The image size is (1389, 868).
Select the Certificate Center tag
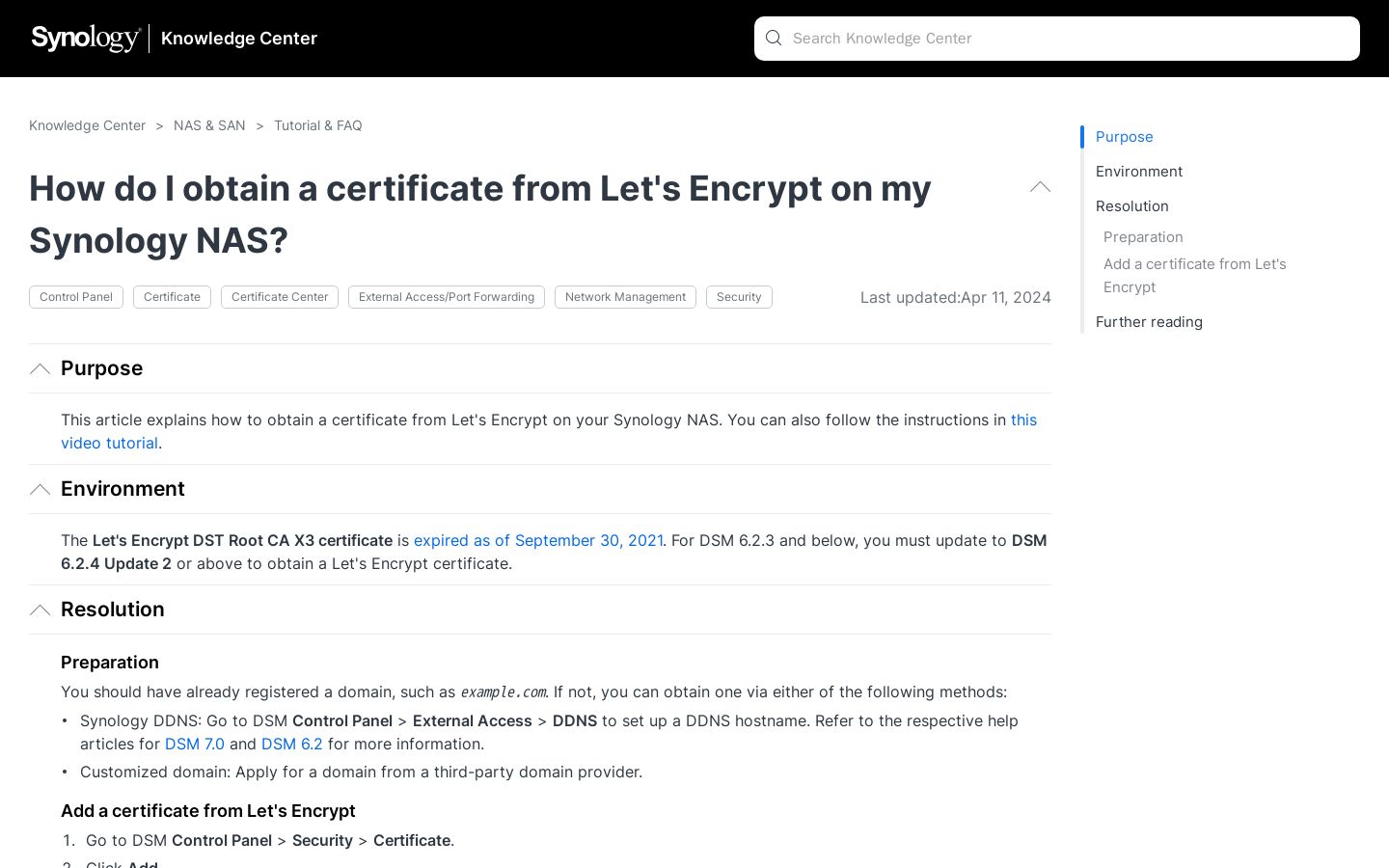280,297
